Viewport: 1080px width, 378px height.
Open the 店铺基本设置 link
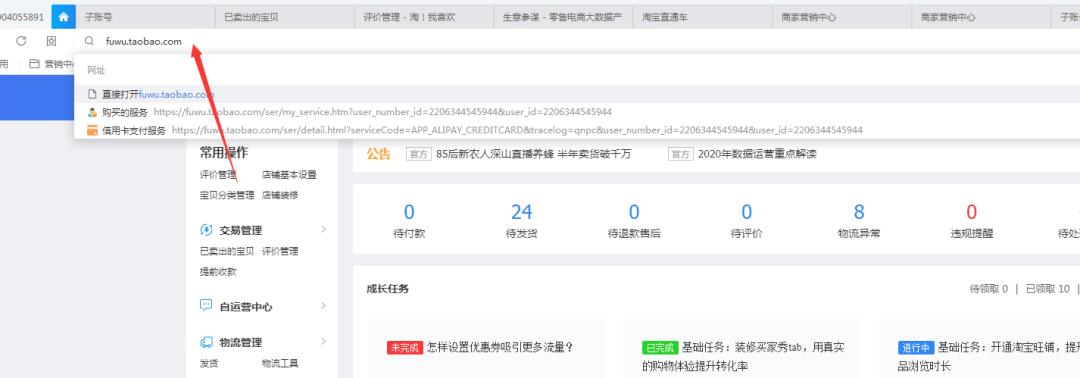(289, 175)
